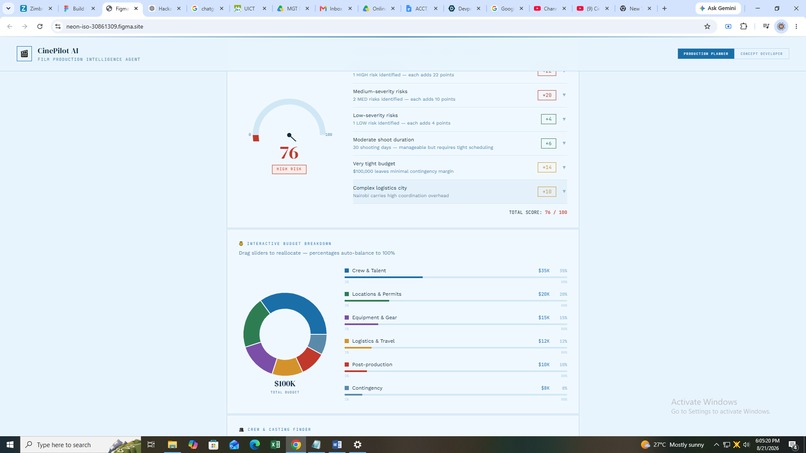Adjust the Crew & Talent budget slider
The width and height of the screenshot is (806, 453).
coord(456,277)
